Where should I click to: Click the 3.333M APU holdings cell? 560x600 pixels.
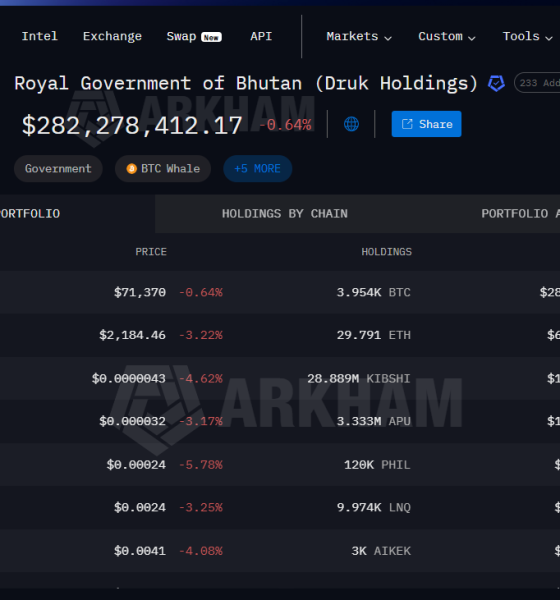click(374, 421)
